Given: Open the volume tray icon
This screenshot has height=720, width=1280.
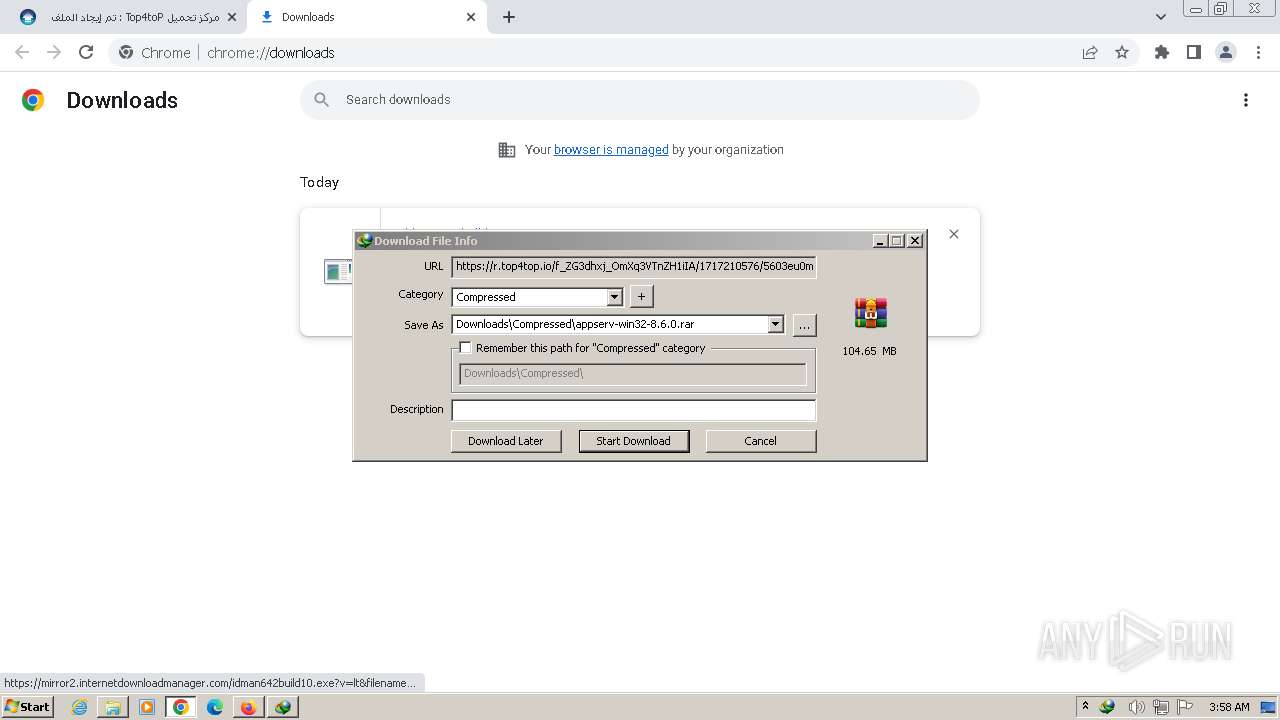Looking at the screenshot, I should pyautogui.click(x=1136, y=707).
